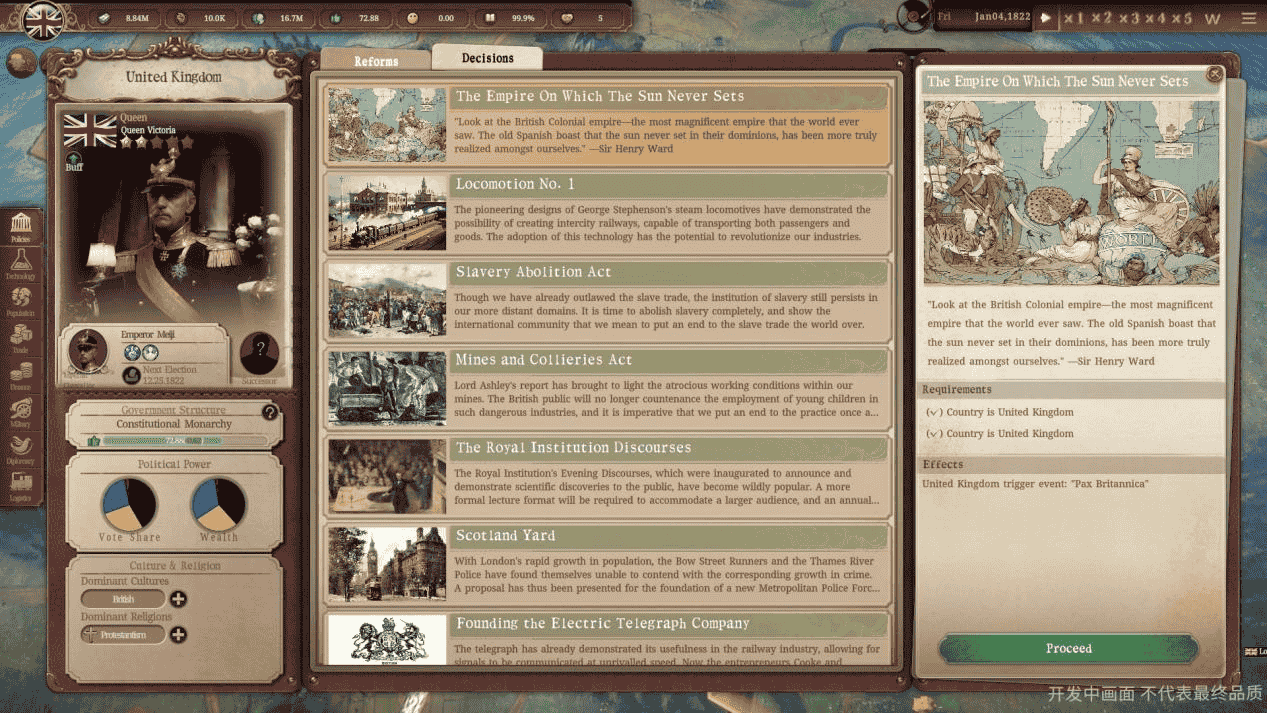Image resolution: width=1267 pixels, height=713 pixels.
Task: Open the Trade sidebar panel
Action: coord(20,337)
